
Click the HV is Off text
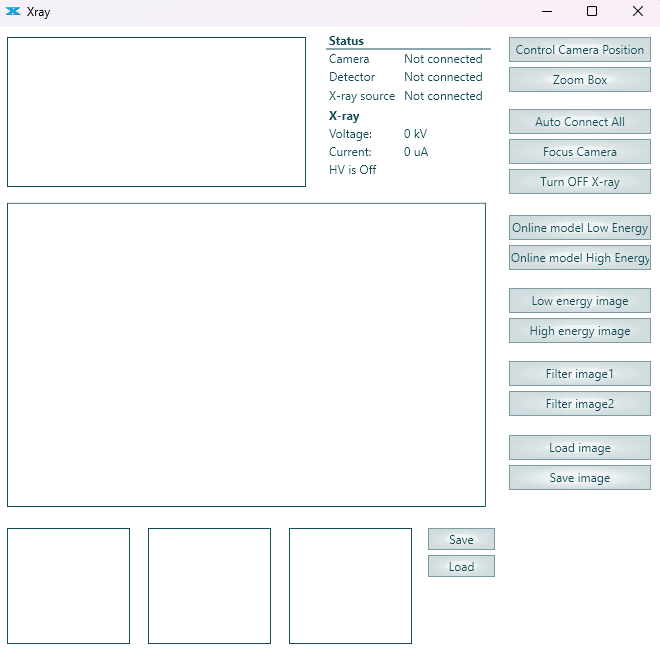[x=353, y=170]
